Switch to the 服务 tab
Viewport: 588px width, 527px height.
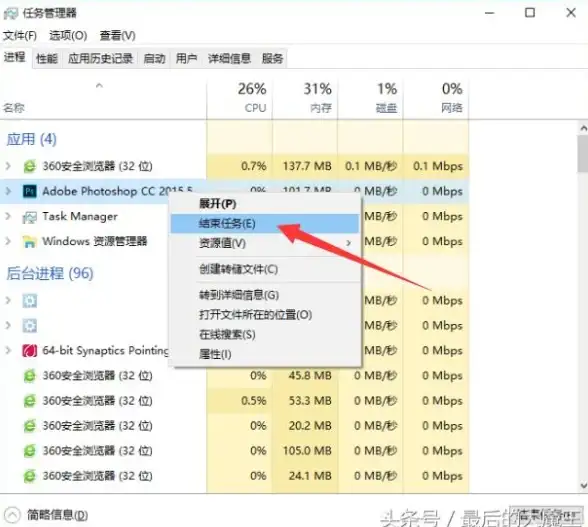pyautogui.click(x=272, y=59)
